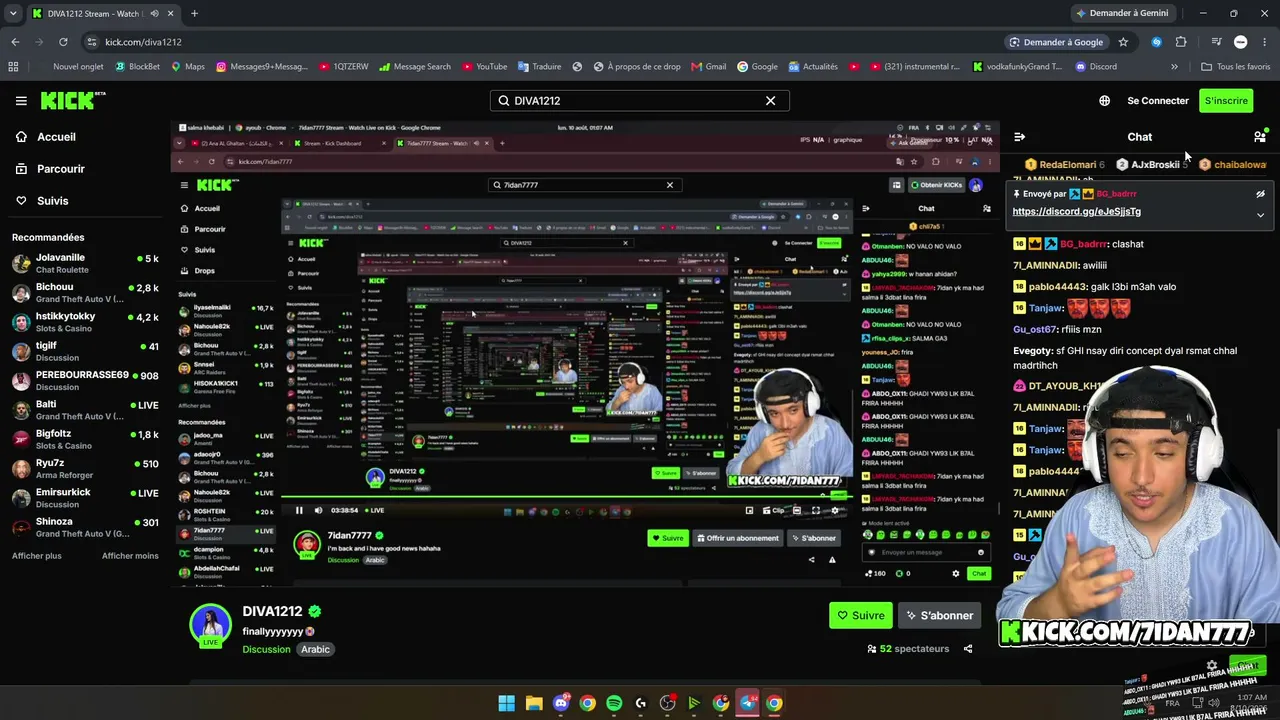This screenshot has width=1280, height=720.
Task: Open the Discussion category link
Action: 266,649
